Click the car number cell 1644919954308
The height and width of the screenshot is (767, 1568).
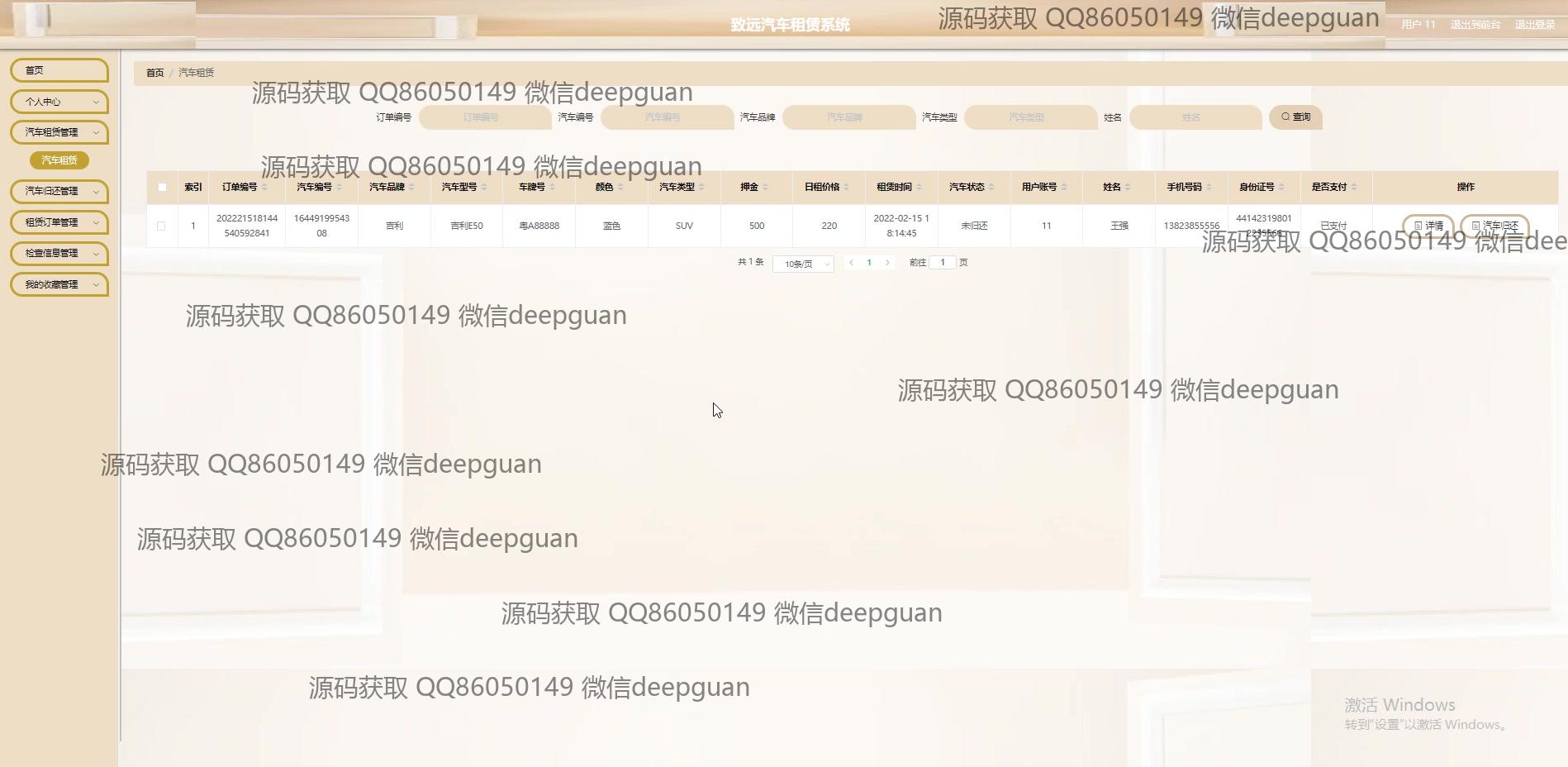321,226
